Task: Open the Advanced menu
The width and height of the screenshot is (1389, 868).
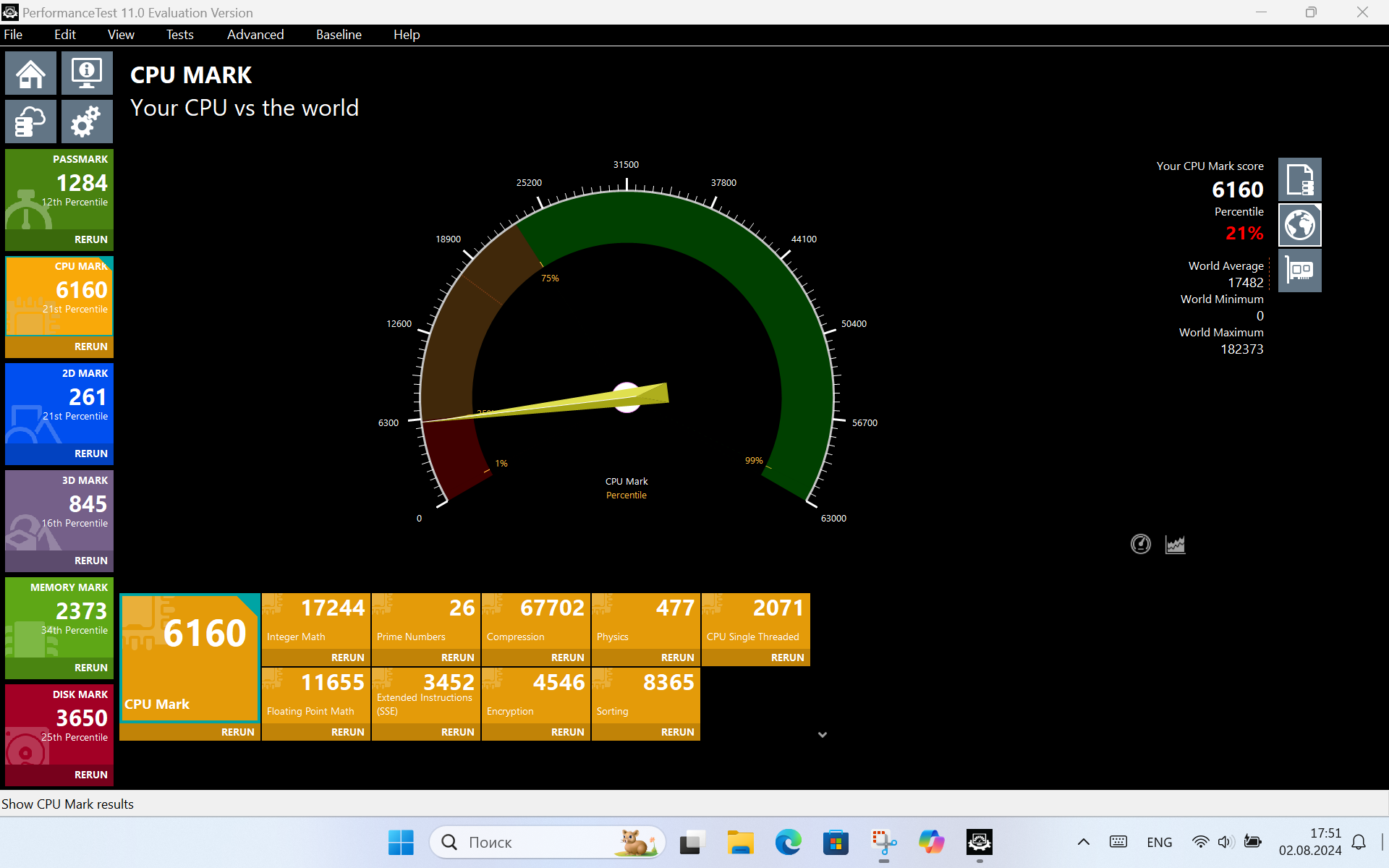Action: pyautogui.click(x=255, y=35)
